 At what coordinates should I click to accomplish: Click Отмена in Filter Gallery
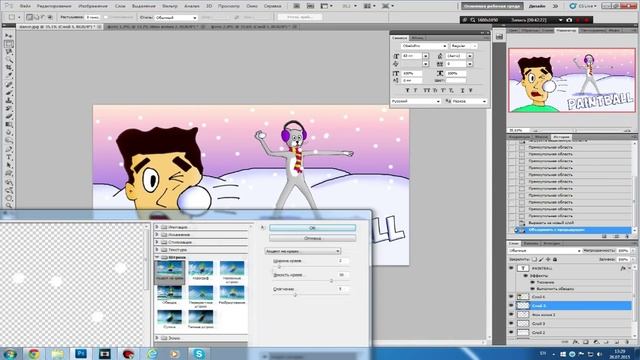click(312, 238)
